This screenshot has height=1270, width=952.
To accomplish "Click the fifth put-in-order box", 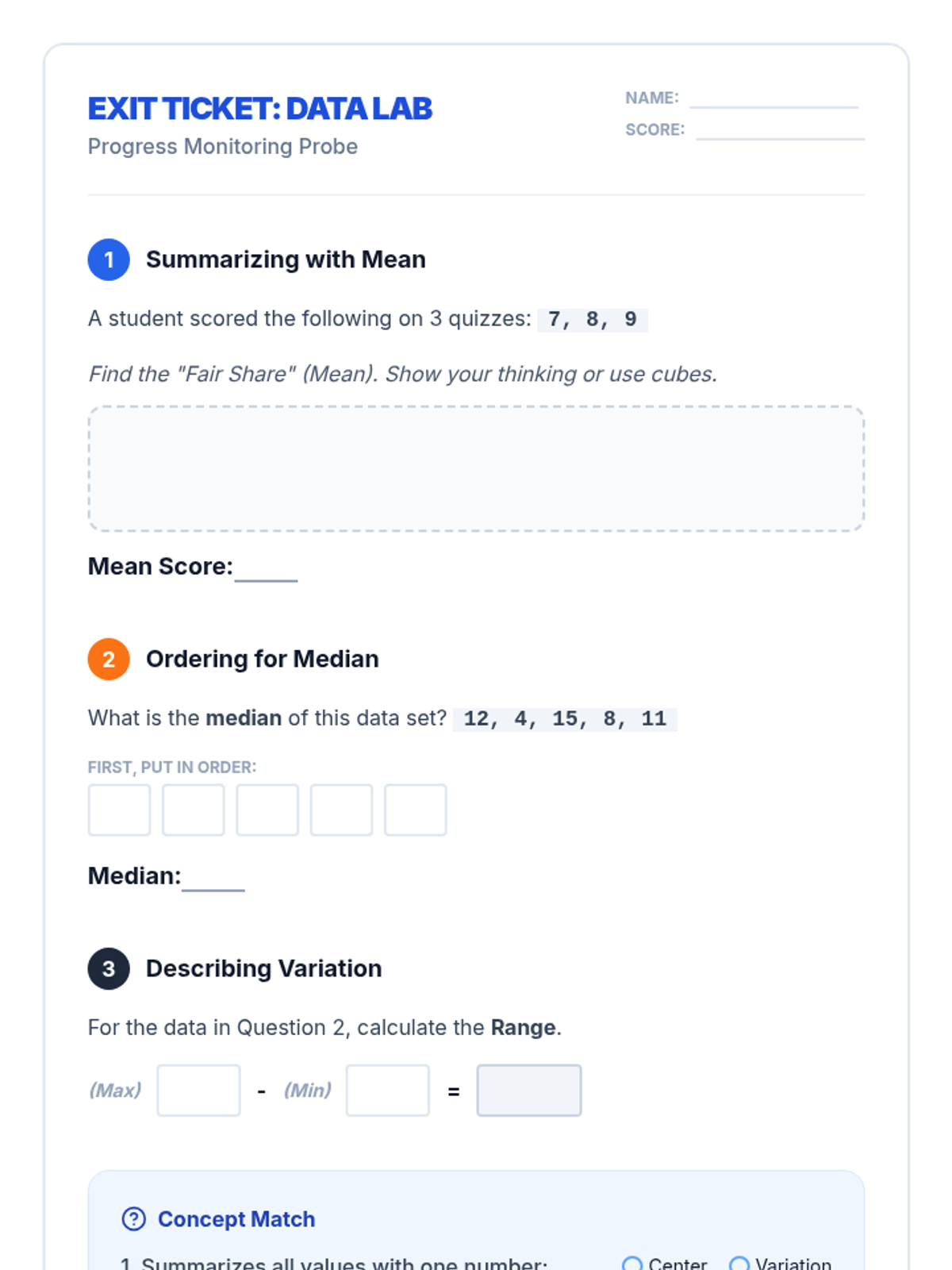I will click(416, 810).
